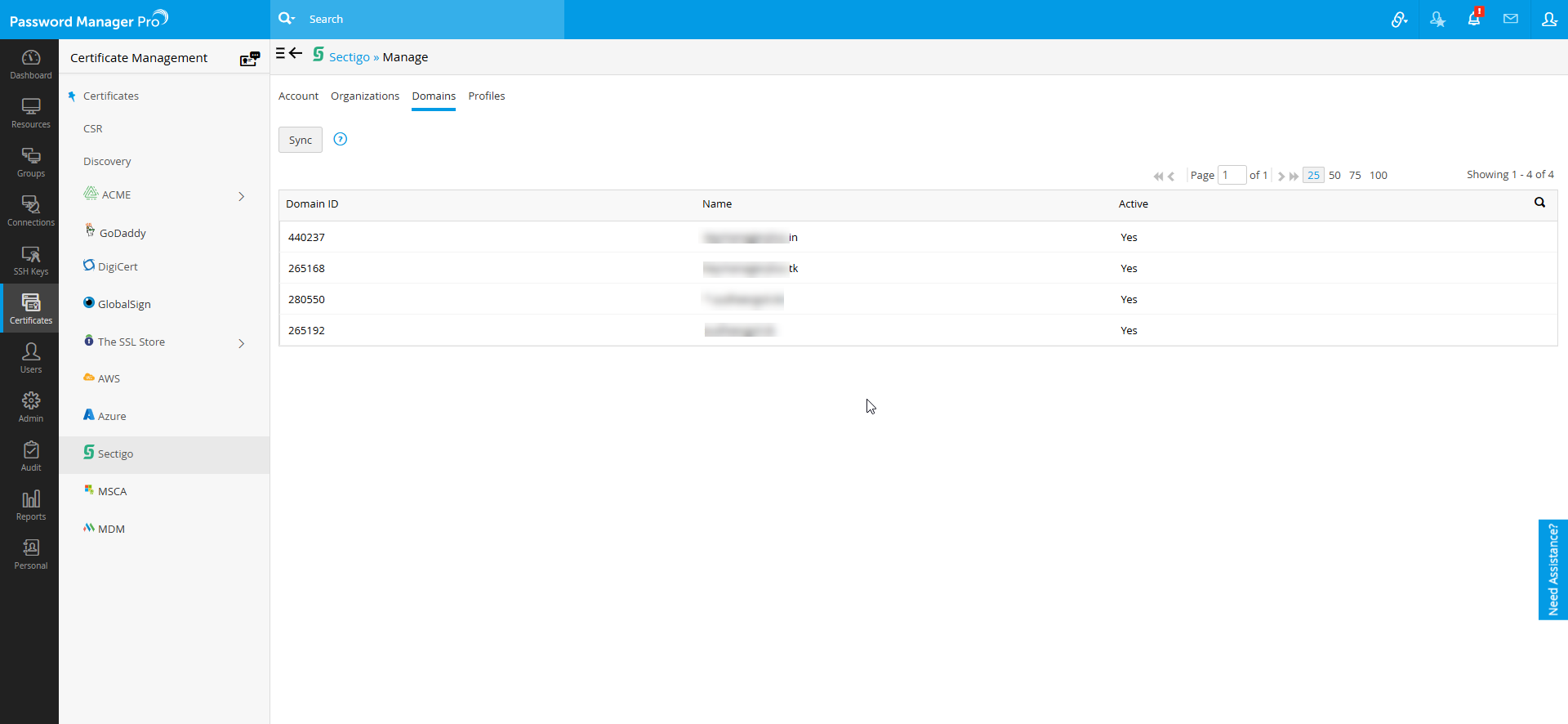Image resolution: width=1568 pixels, height=724 pixels.
Task: View the Audit section
Action: (x=30, y=456)
